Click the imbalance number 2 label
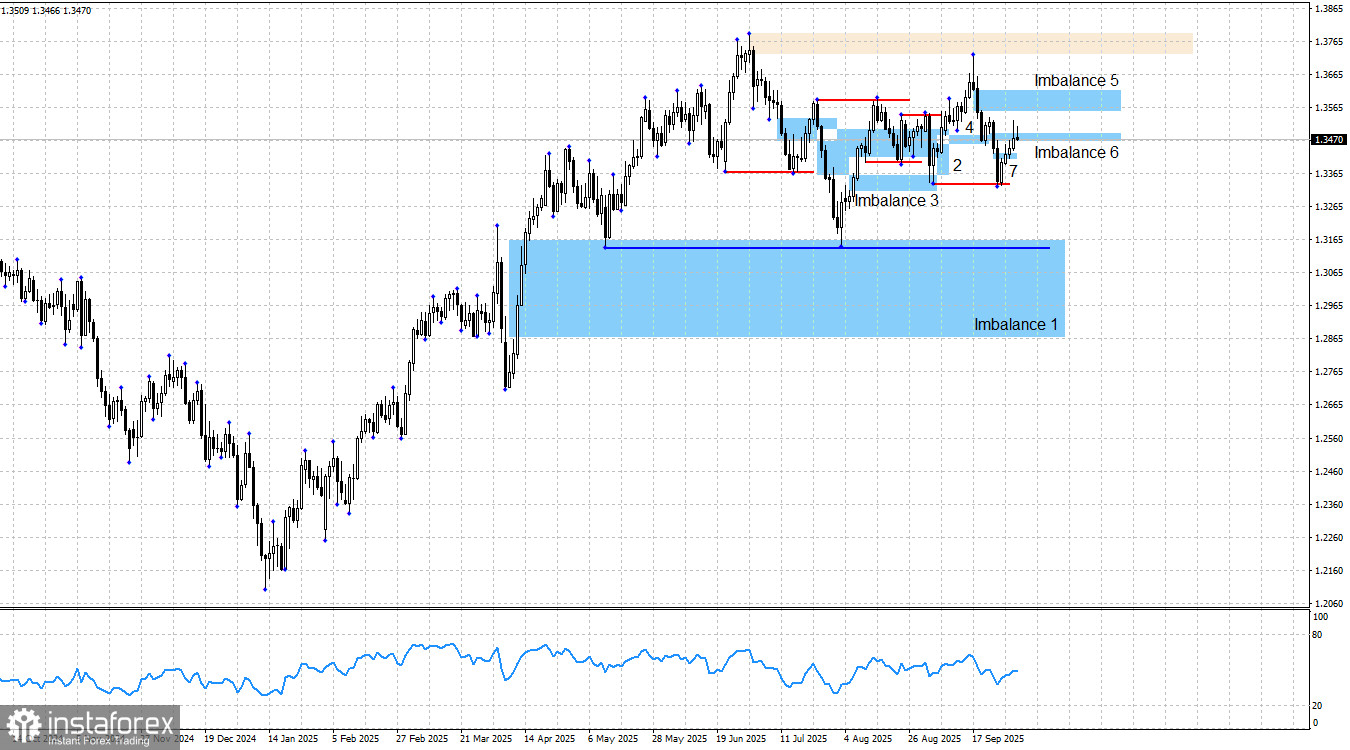 tap(957, 165)
